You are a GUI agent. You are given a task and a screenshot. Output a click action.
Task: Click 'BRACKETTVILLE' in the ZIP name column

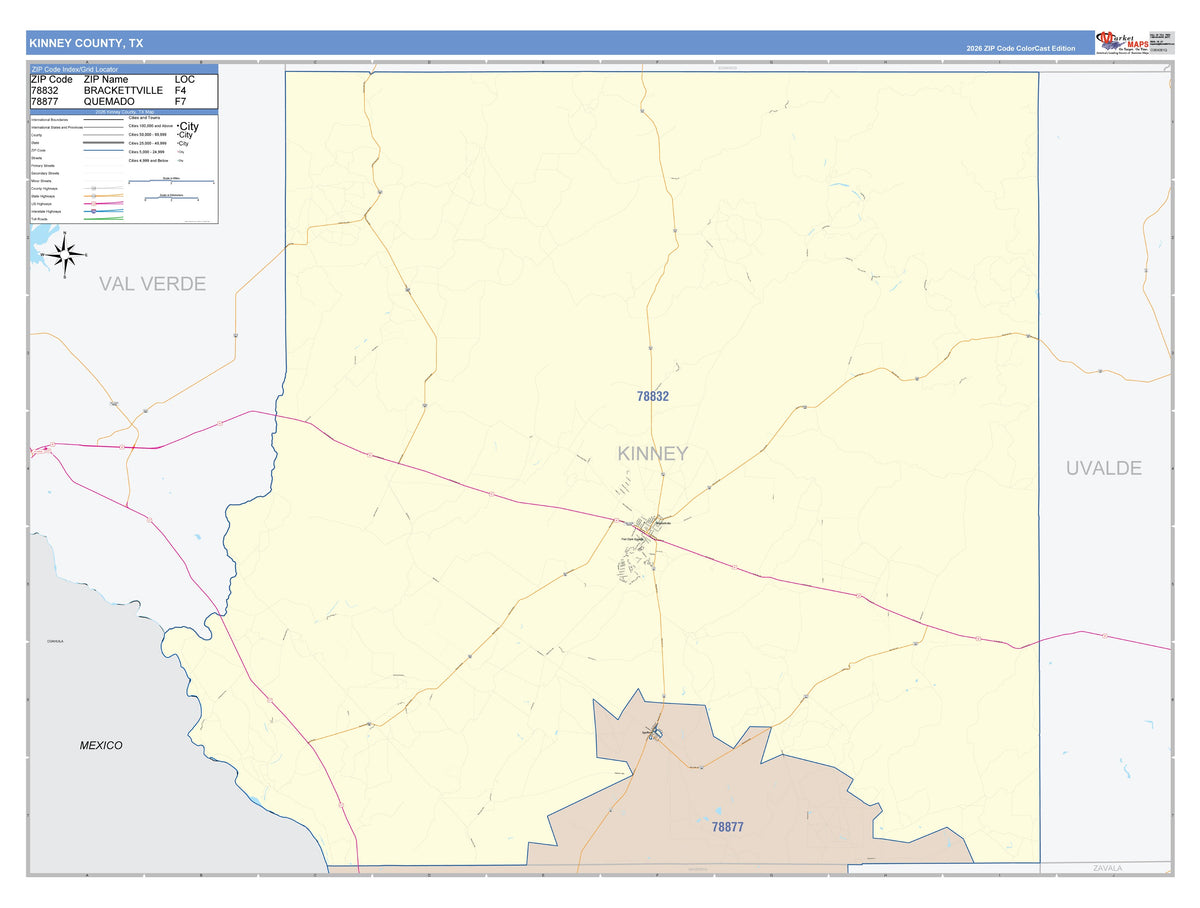coord(123,90)
